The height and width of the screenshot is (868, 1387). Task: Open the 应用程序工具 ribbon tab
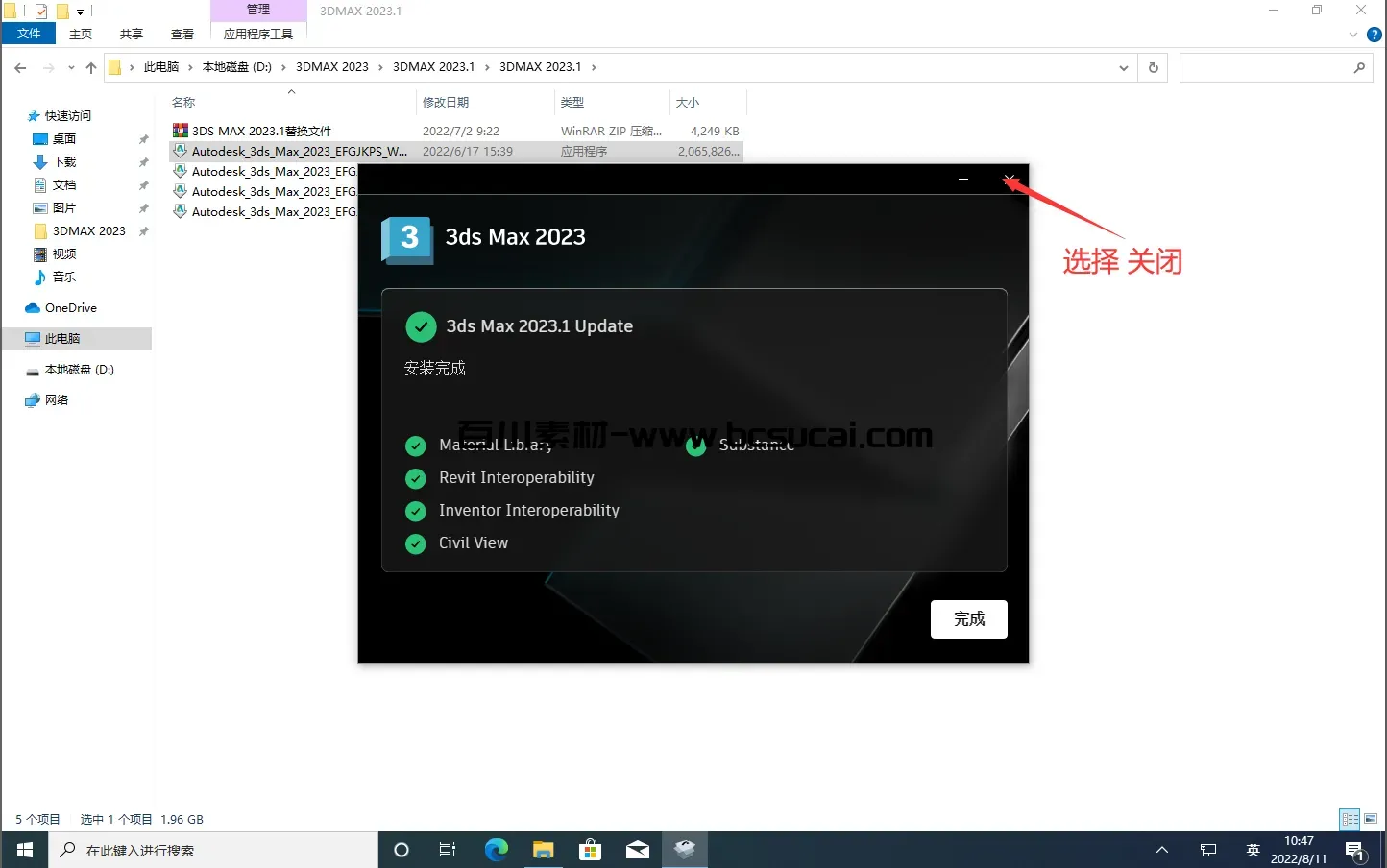tap(258, 34)
